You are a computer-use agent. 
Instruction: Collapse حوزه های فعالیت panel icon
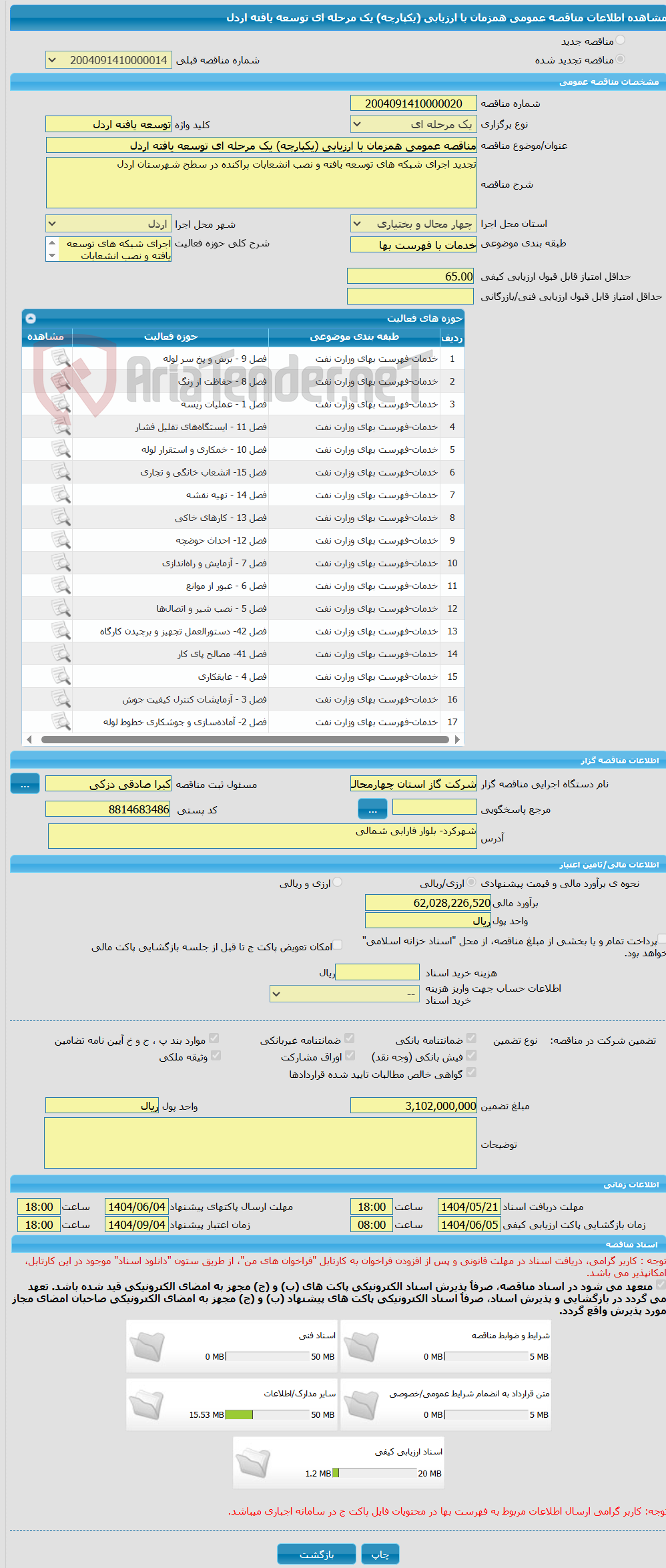coord(31,319)
